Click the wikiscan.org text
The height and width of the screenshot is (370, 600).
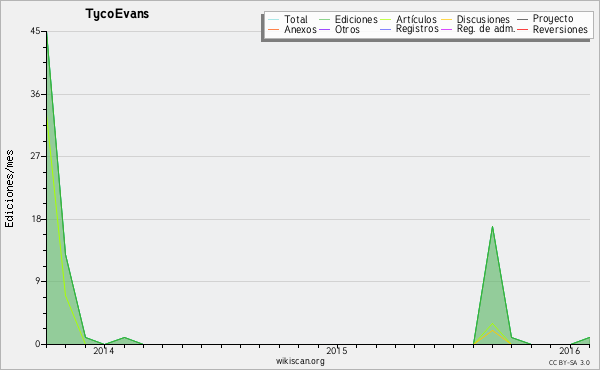tap(300, 361)
